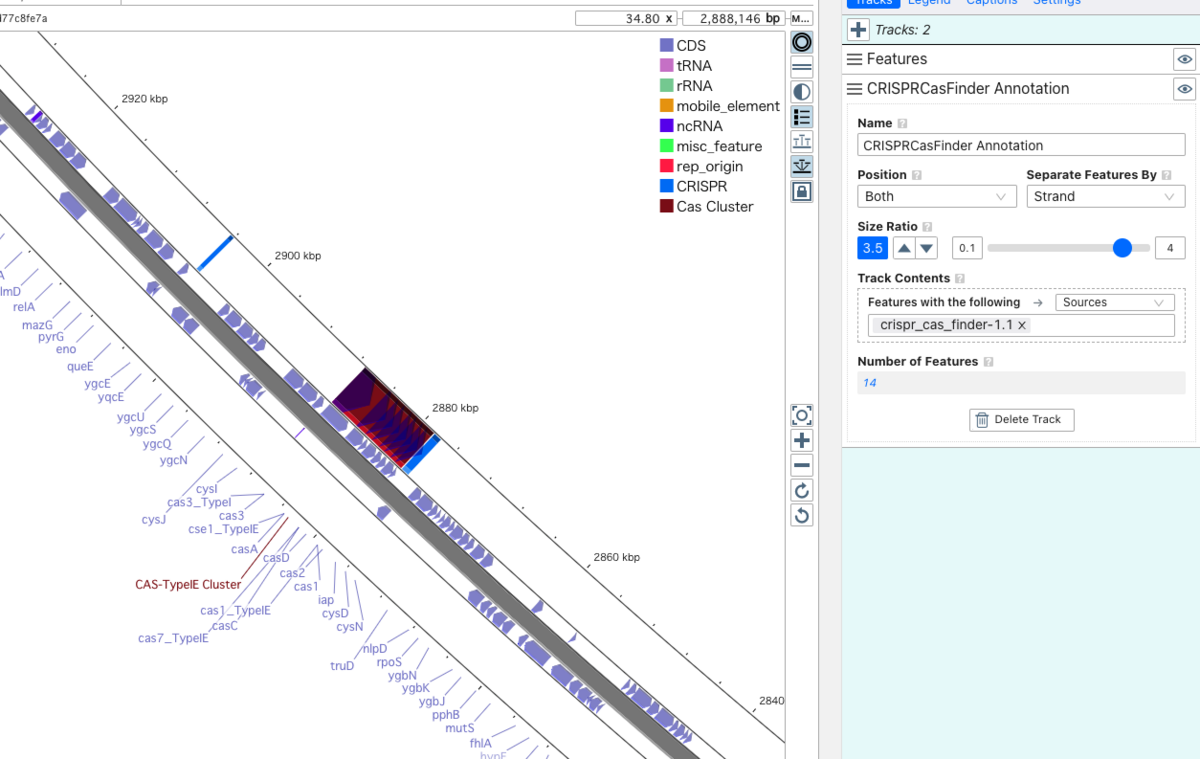Click the tRNA legend color swatch

(x=666, y=66)
